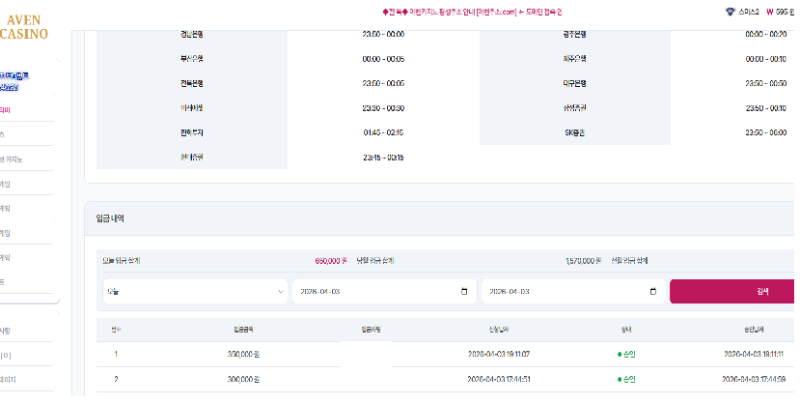The image size is (800, 405).
Task: Click the won currency balance icon
Action: [770, 12]
